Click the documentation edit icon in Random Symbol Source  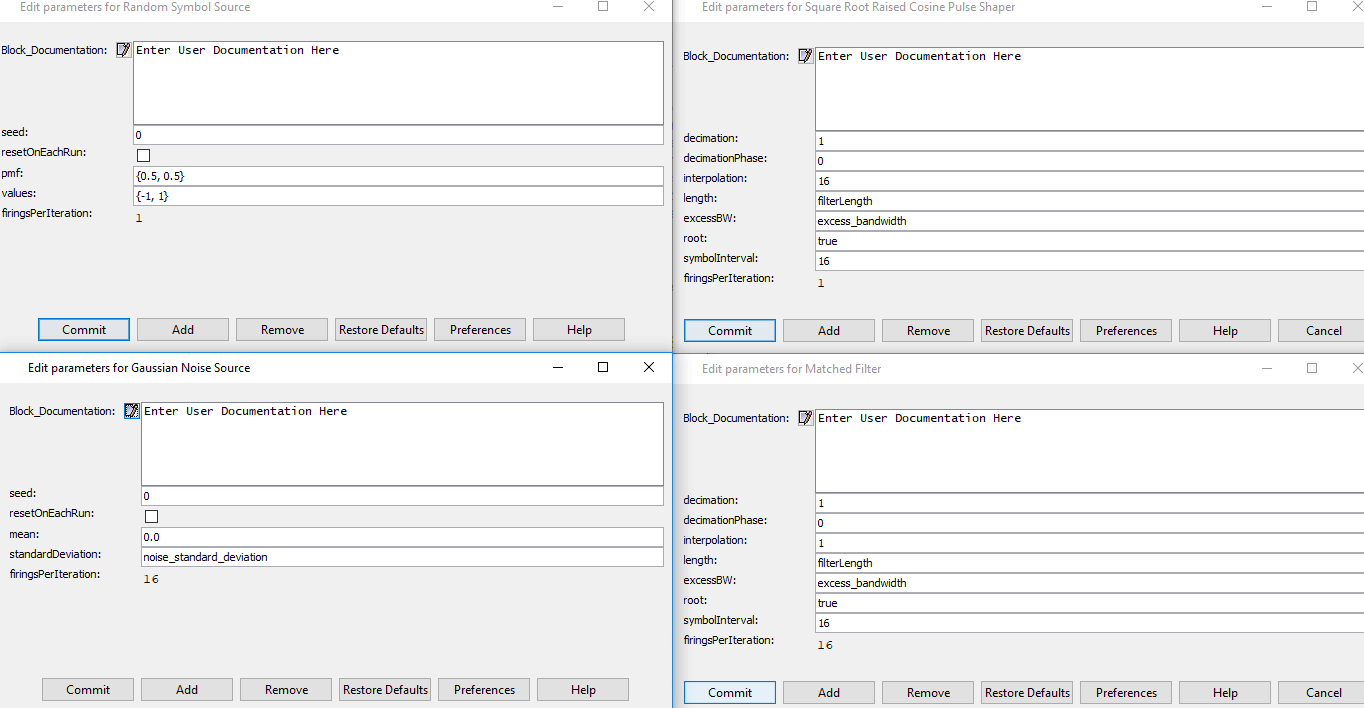point(124,50)
